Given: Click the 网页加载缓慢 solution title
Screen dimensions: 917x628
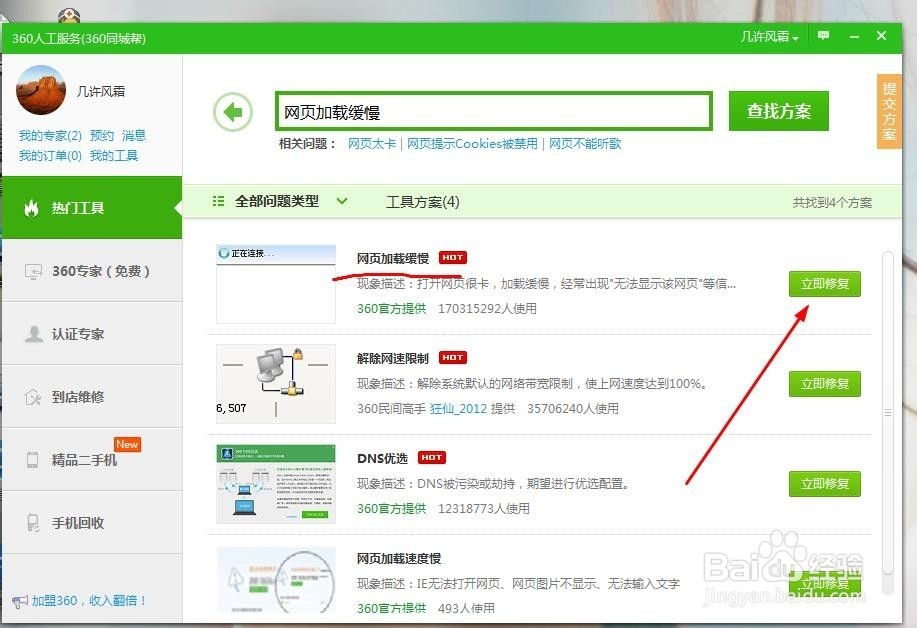Looking at the screenshot, I should [x=393, y=258].
